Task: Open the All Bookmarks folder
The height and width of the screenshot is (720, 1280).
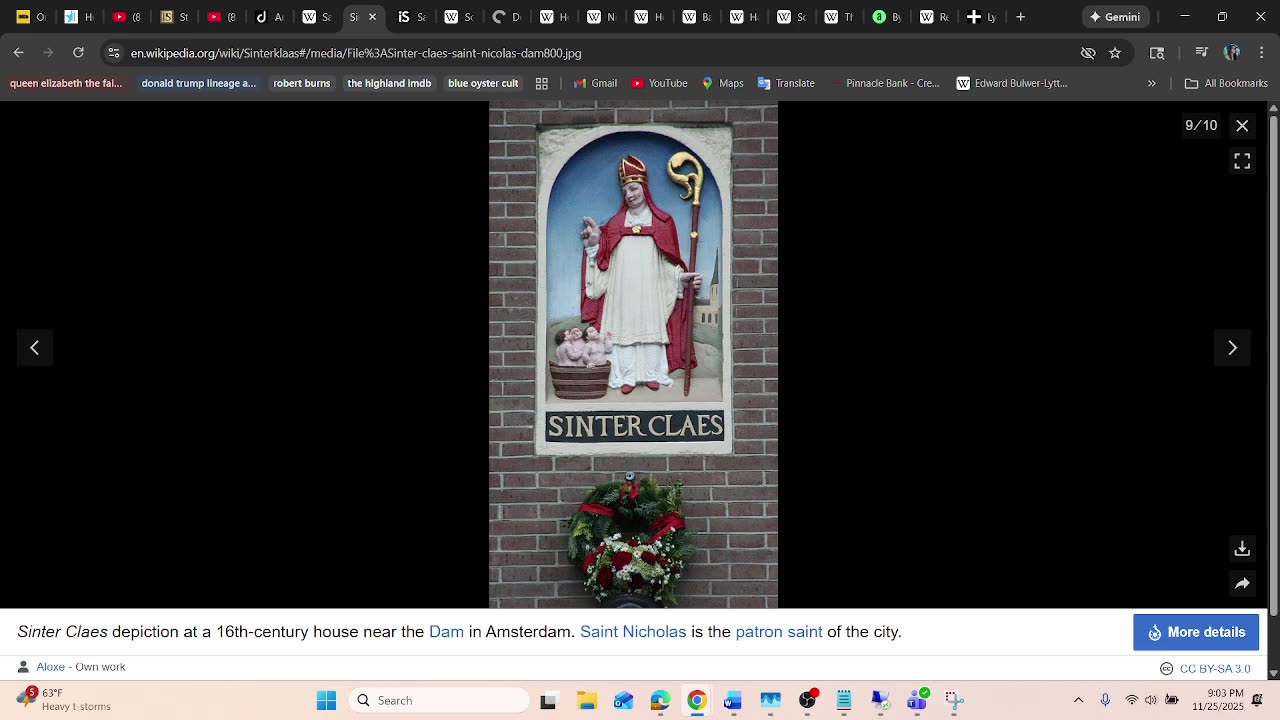Action: (x=1226, y=83)
